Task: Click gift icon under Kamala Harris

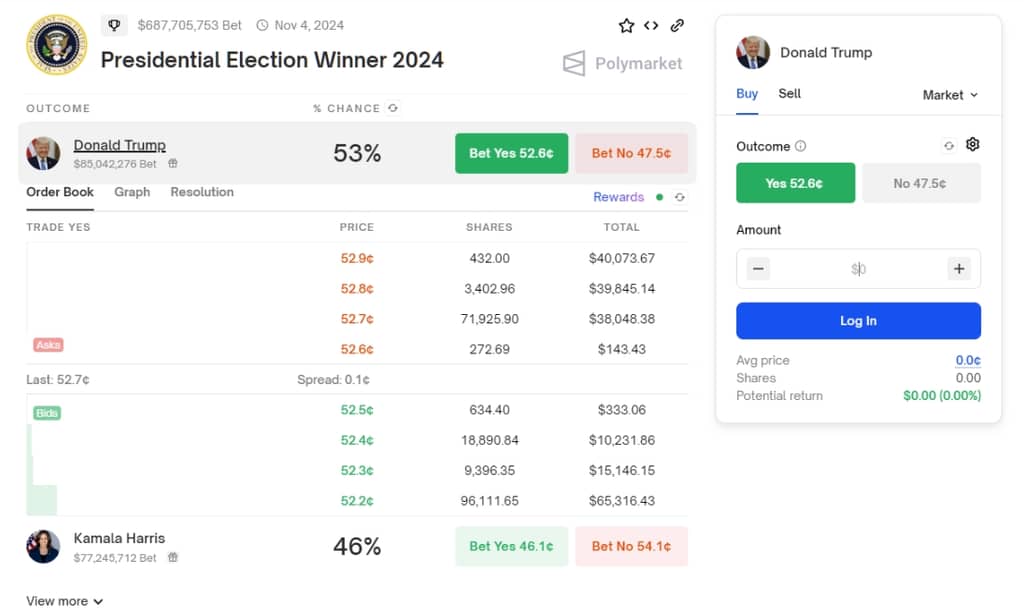Action: (172, 557)
